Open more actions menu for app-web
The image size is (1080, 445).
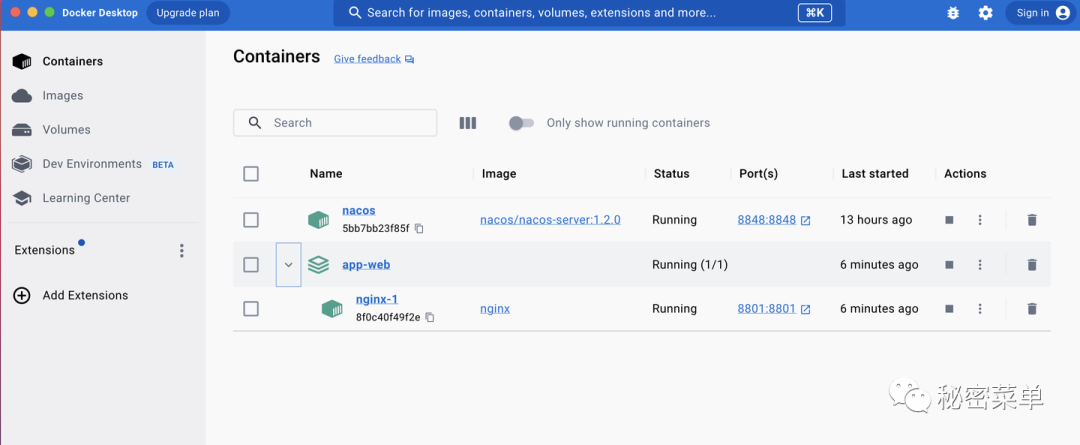coord(979,265)
